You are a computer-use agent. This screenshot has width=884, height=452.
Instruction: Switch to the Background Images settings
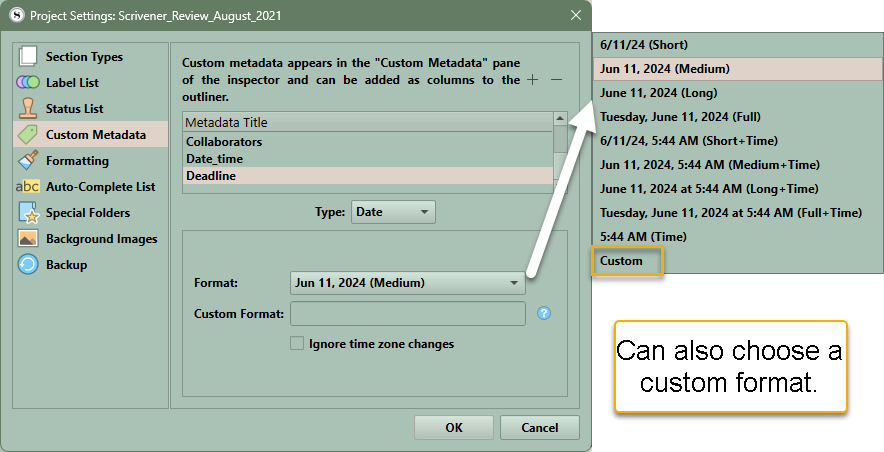click(90, 238)
